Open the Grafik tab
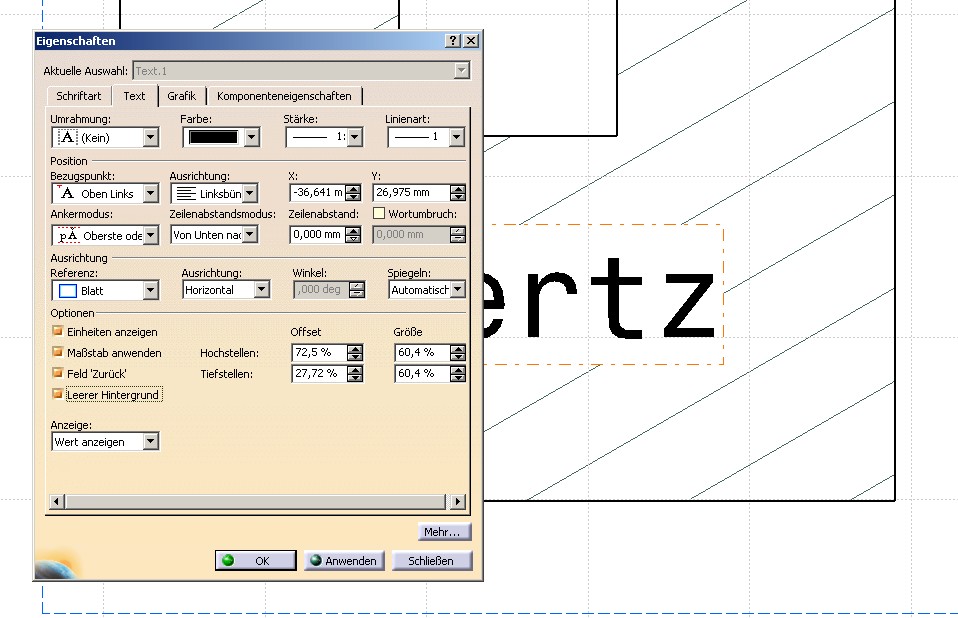 click(x=181, y=96)
